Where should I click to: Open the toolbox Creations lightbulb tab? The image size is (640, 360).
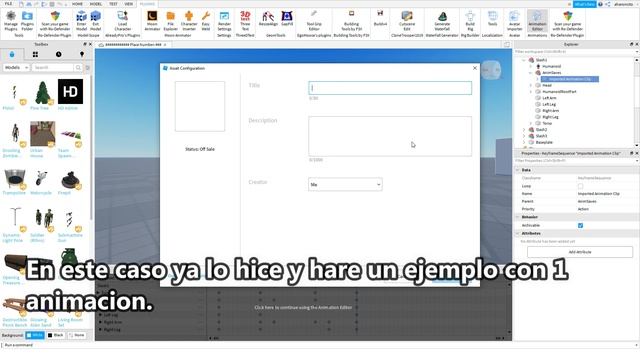point(82,54)
